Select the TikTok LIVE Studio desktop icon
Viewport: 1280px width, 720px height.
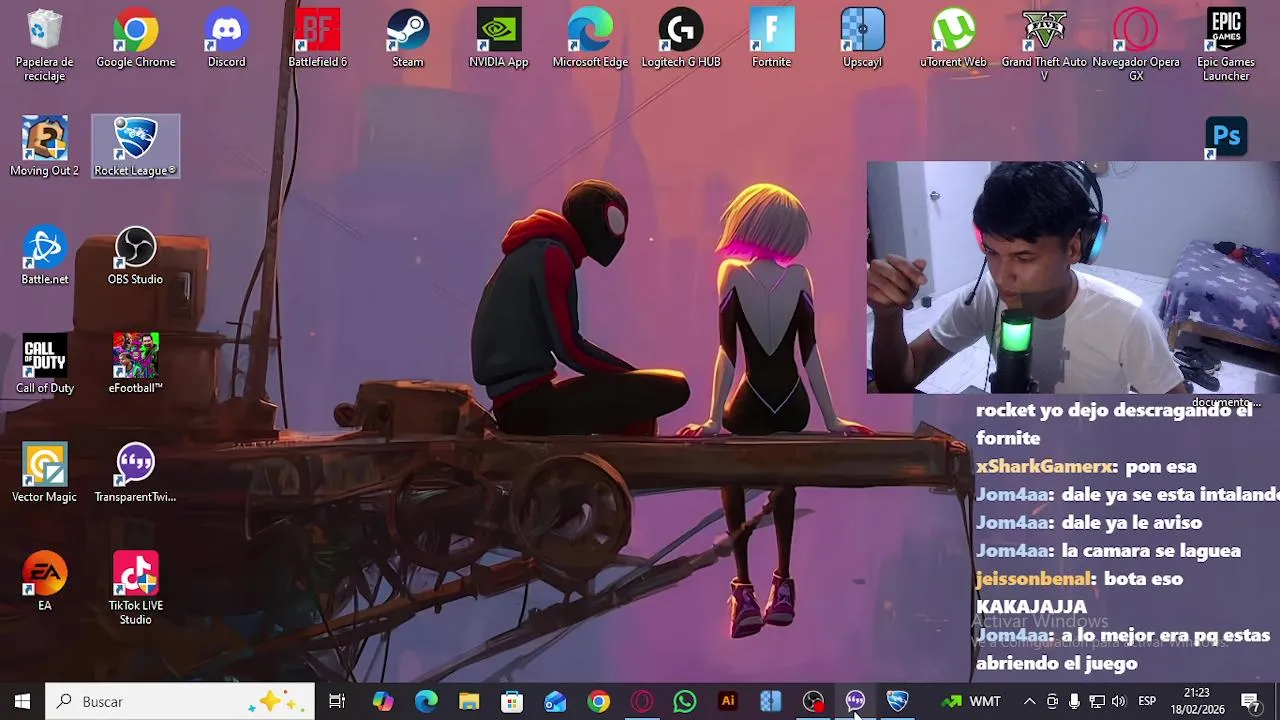pyautogui.click(x=135, y=589)
